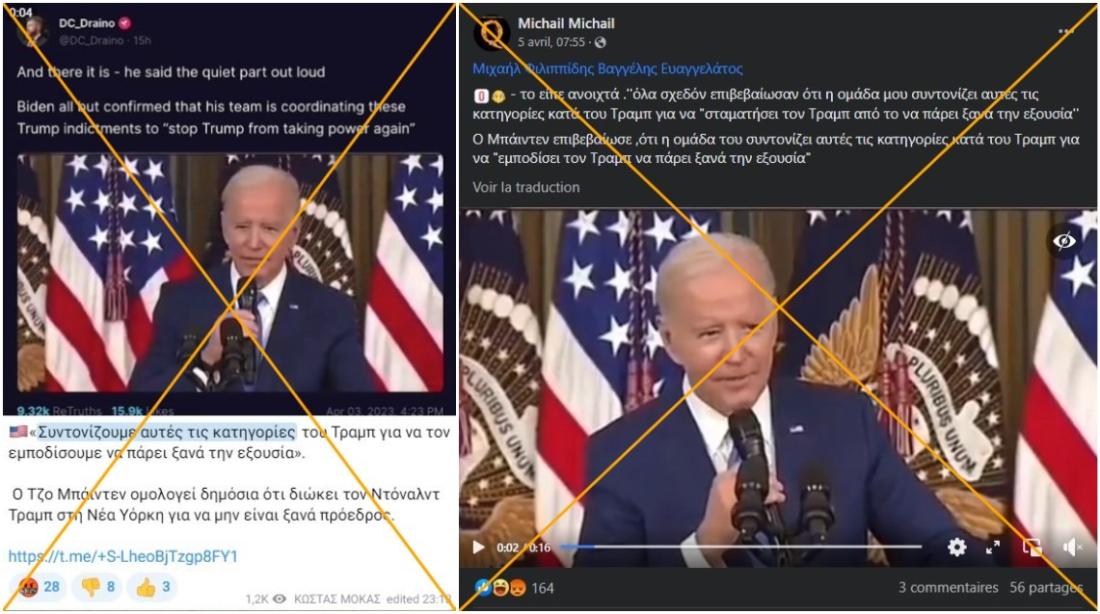Play the Facebook video

tap(478, 547)
